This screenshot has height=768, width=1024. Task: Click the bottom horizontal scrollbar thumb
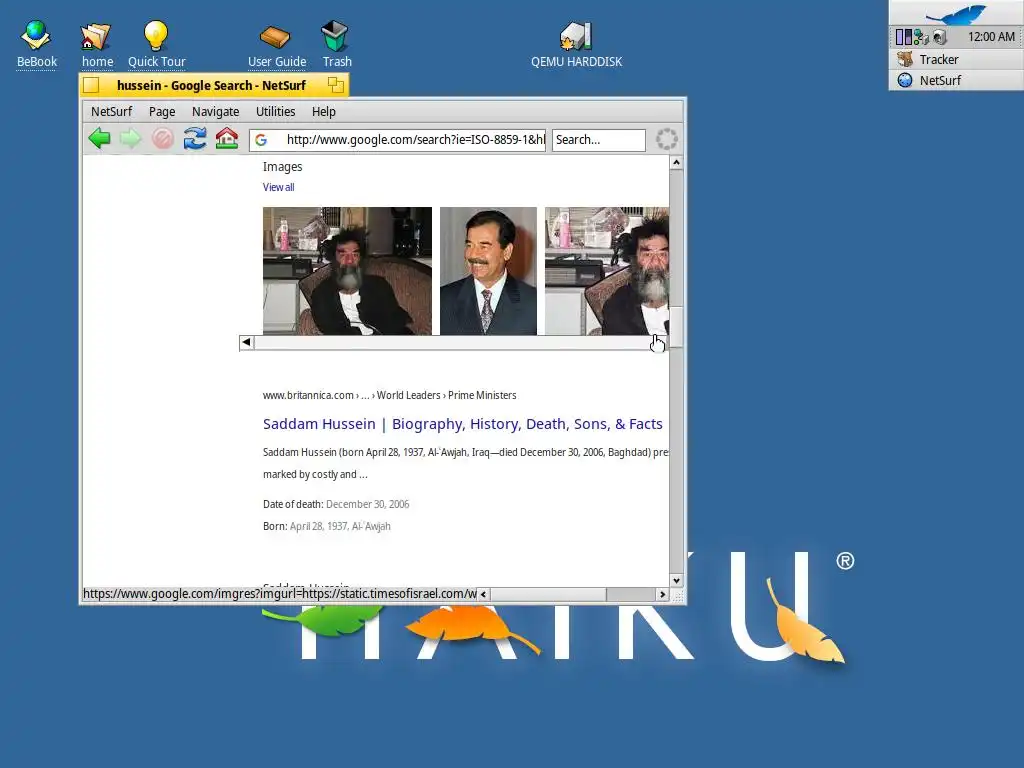pos(549,594)
